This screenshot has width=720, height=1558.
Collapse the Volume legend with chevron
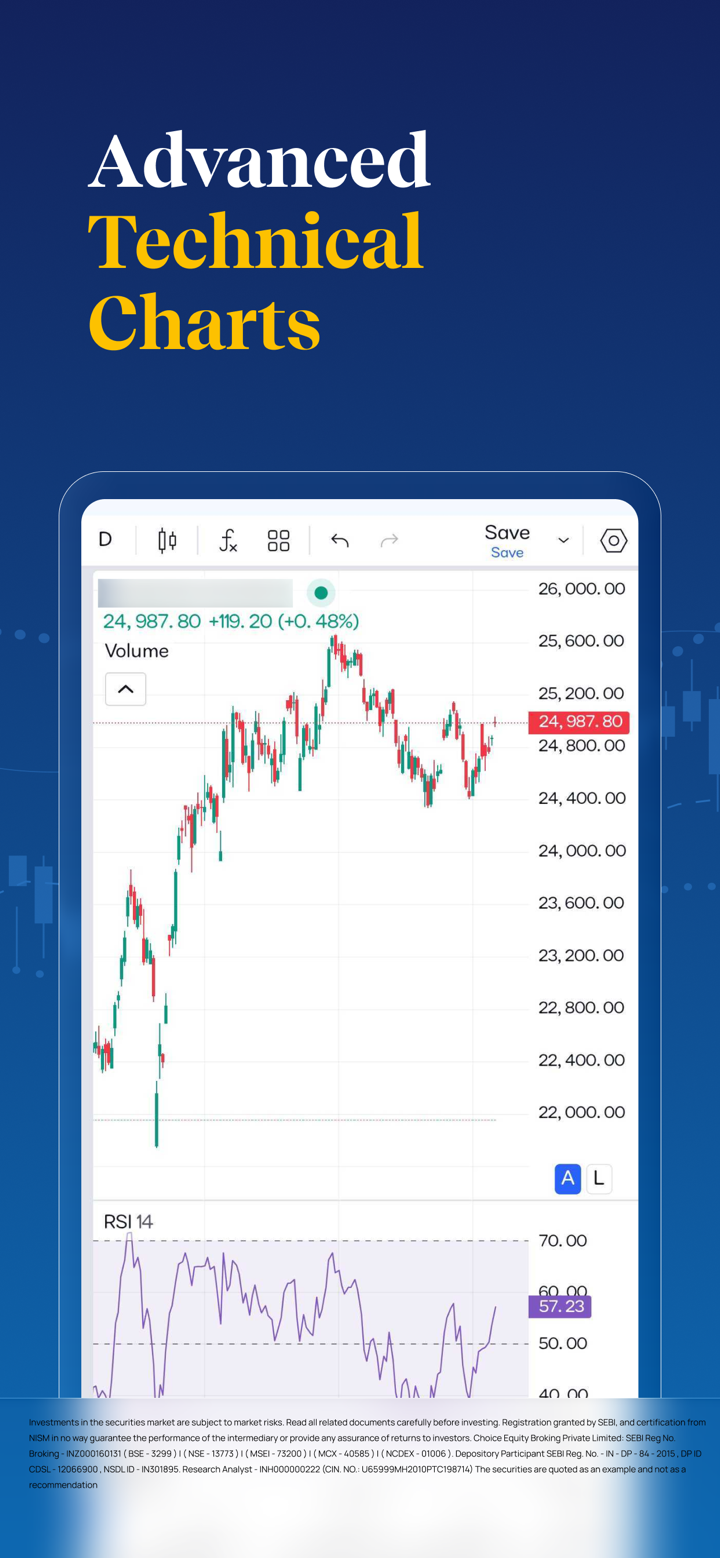pyautogui.click(x=126, y=689)
